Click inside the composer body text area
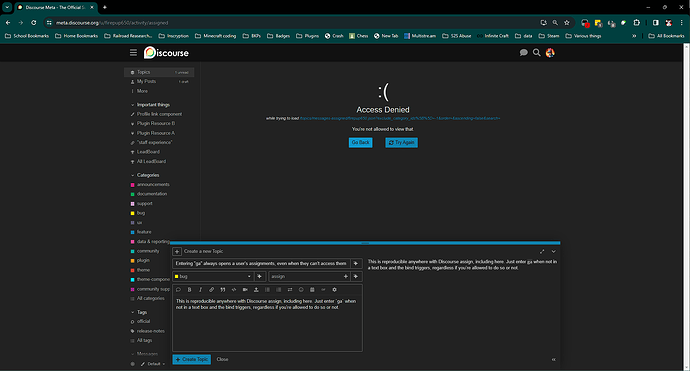Viewport: 690px width, 371px height. click(267, 323)
